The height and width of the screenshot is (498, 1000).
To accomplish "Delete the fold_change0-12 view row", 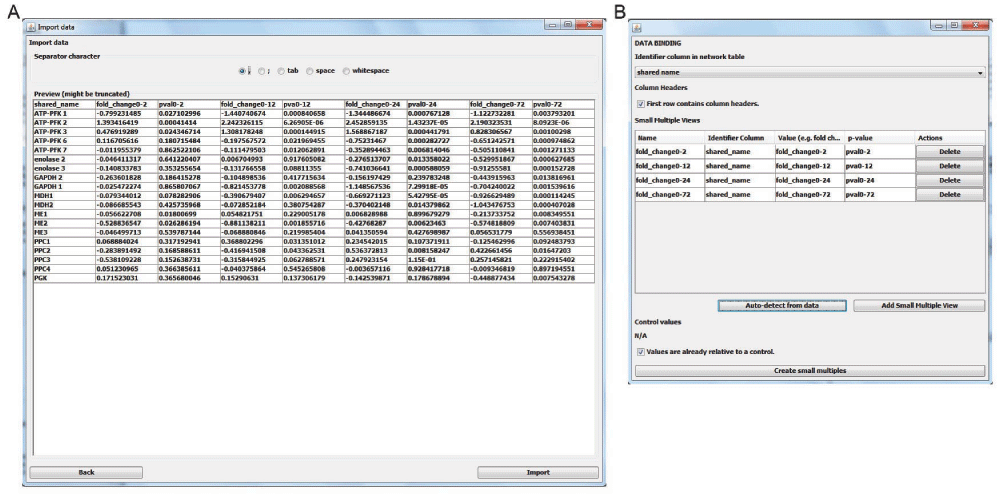I will coord(950,166).
